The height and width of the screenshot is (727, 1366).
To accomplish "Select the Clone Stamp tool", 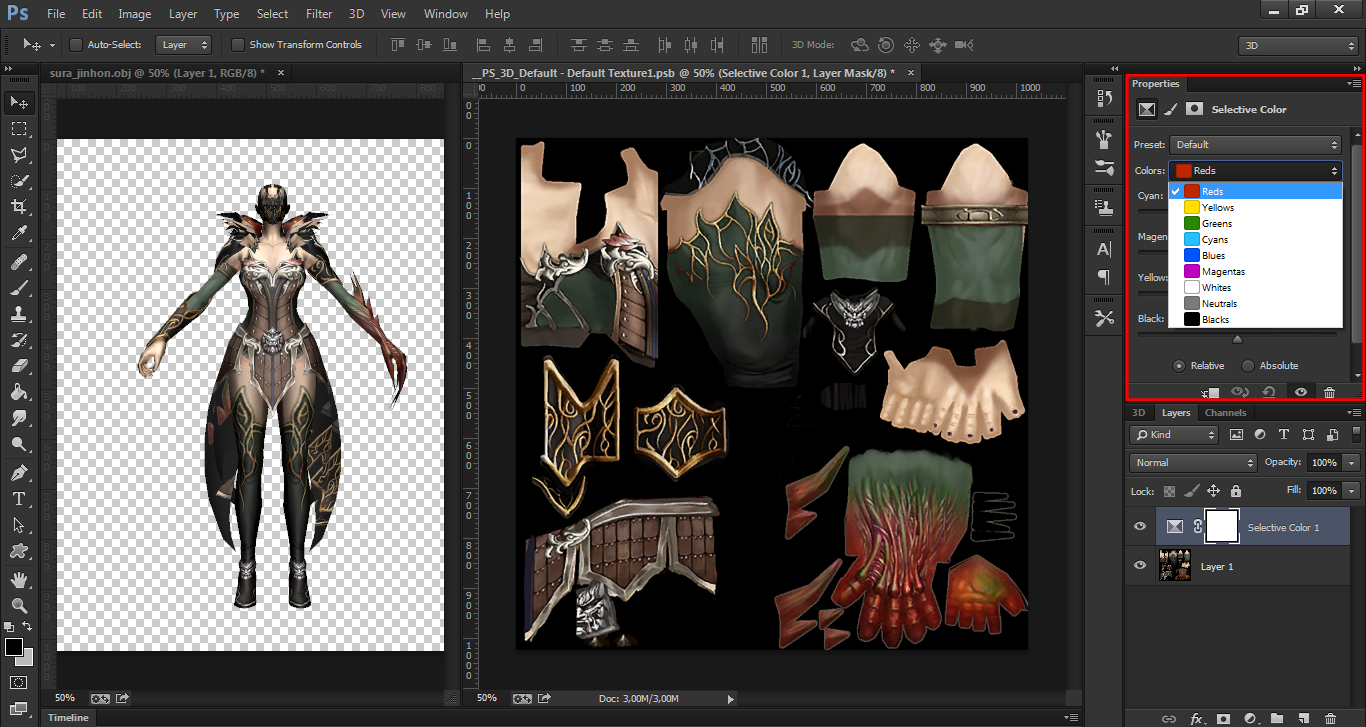I will [x=19, y=314].
